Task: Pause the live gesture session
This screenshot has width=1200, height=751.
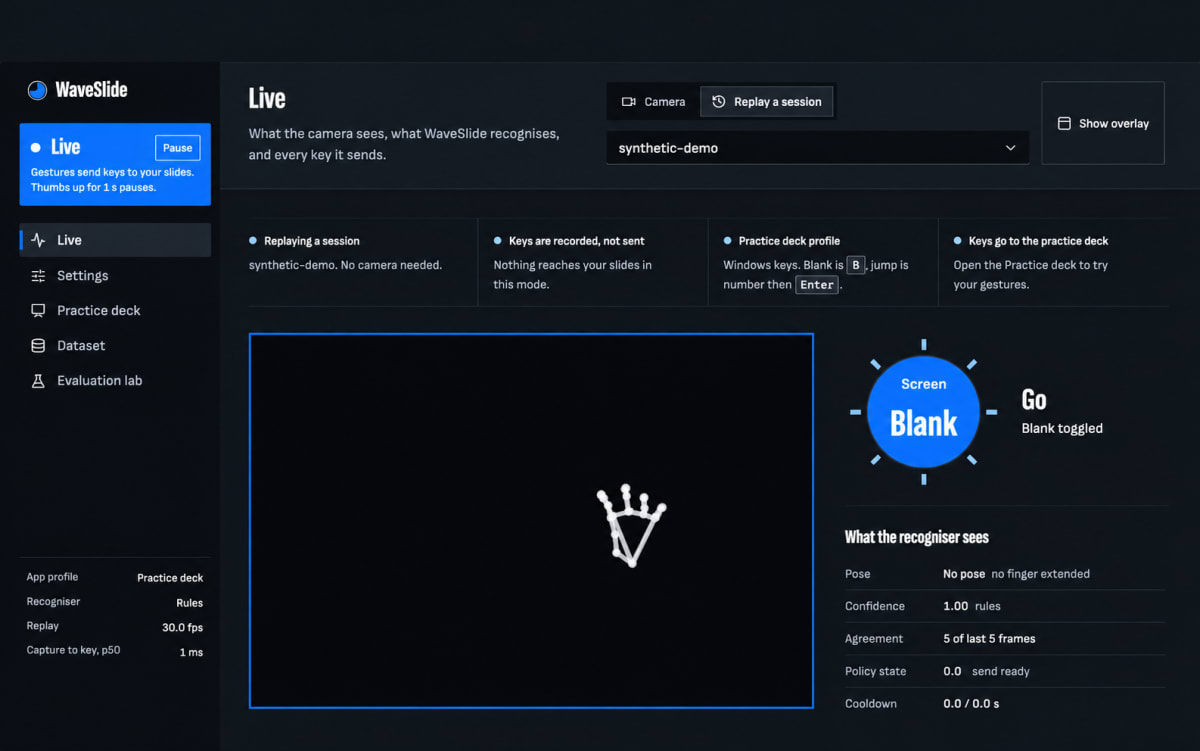Action: click(x=177, y=148)
